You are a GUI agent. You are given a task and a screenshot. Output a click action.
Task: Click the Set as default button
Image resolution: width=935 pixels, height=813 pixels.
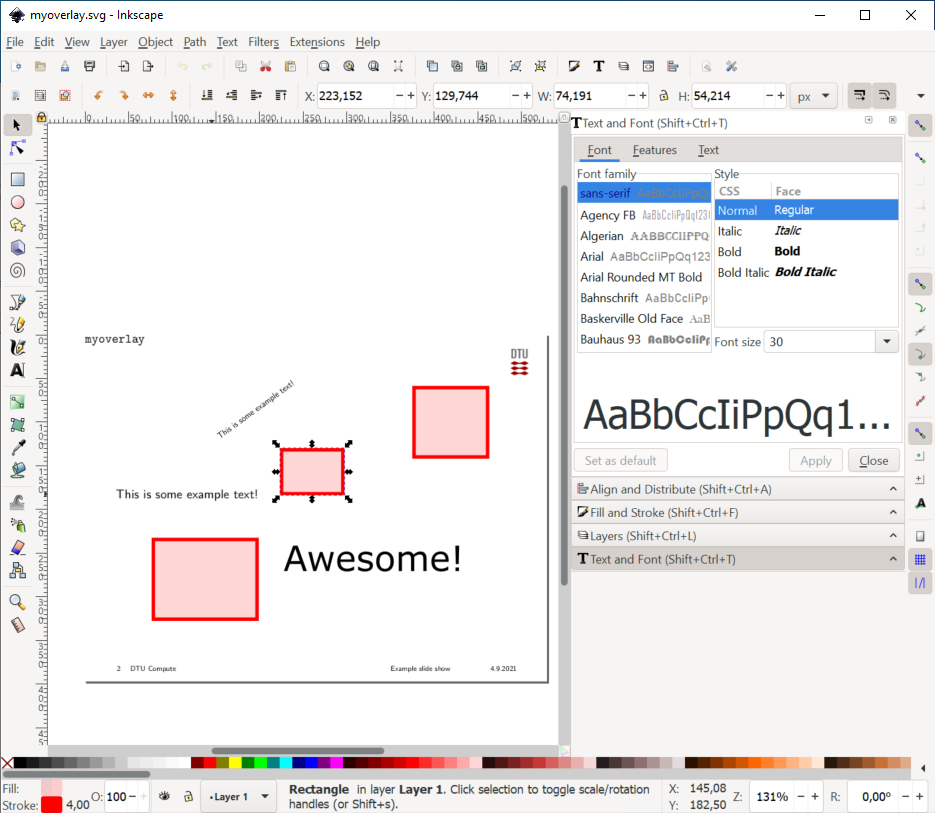tap(620, 461)
